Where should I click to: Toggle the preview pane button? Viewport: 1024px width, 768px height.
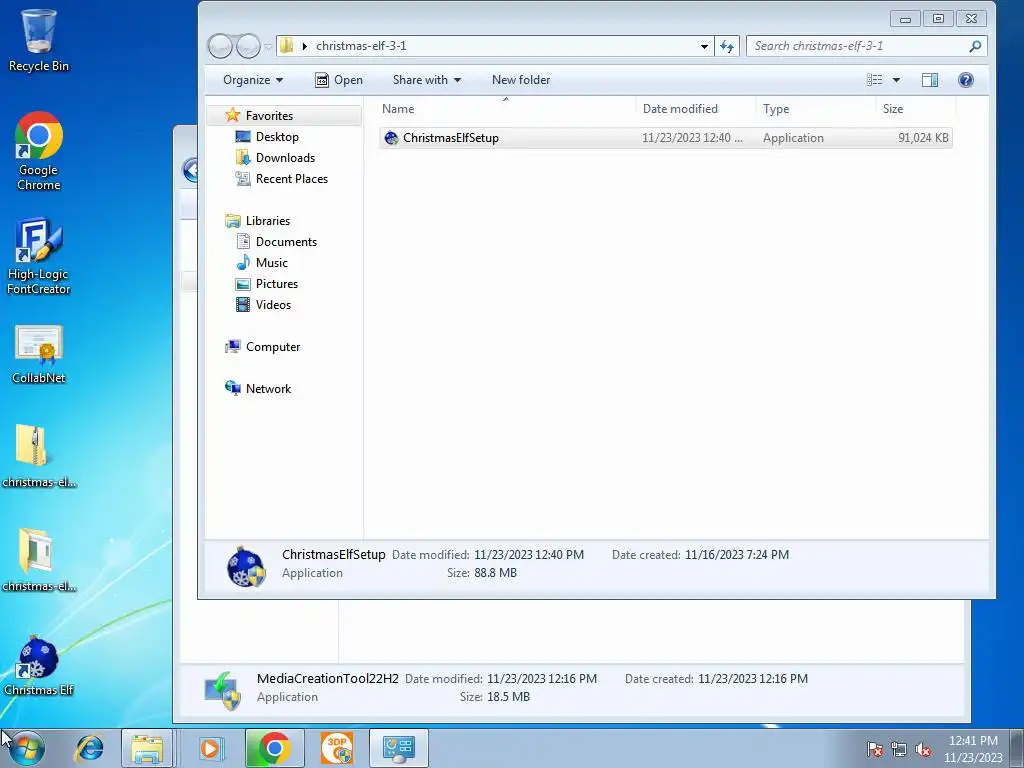[930, 80]
